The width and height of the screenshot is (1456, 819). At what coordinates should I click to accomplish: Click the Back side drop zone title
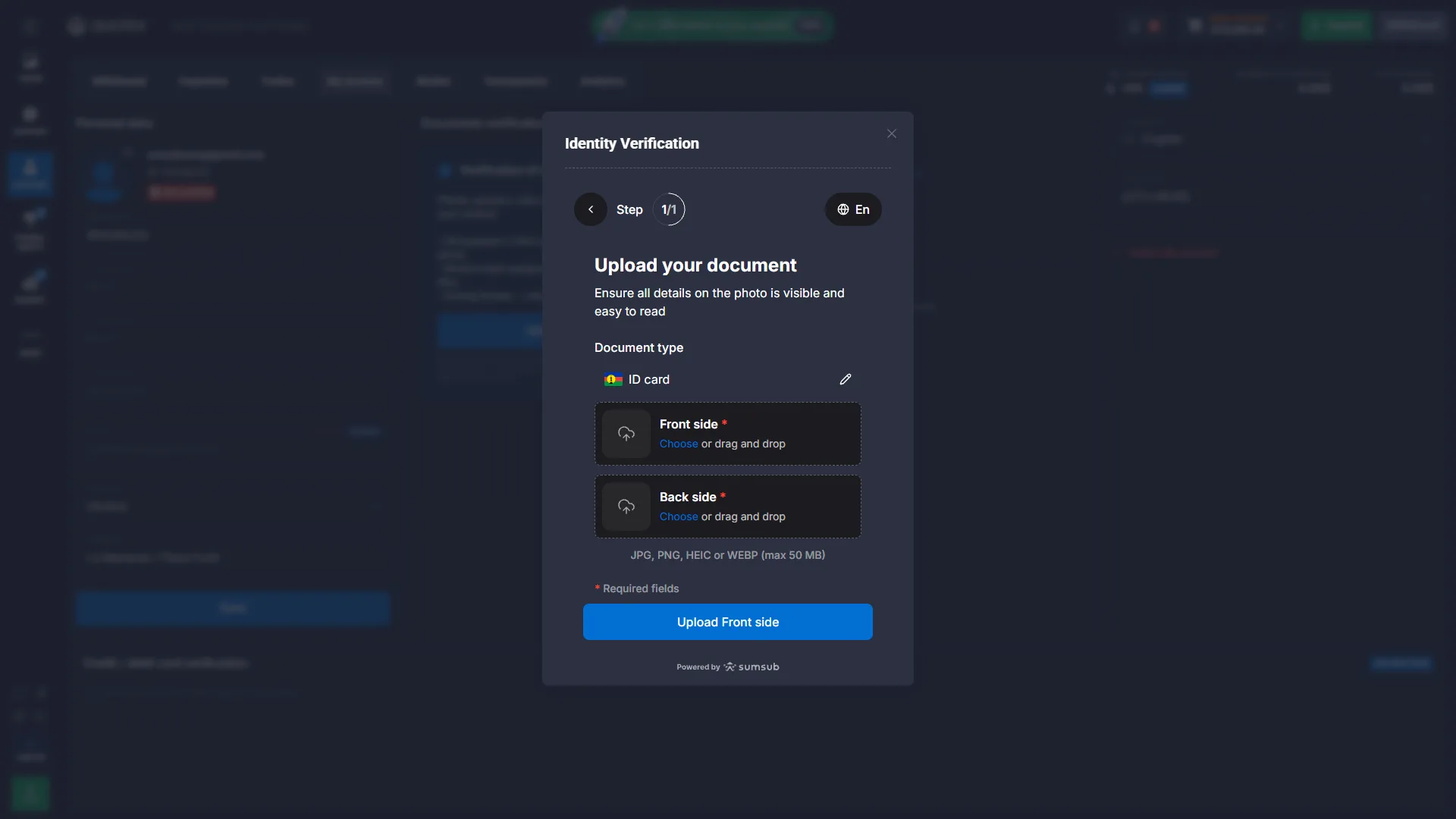688,497
